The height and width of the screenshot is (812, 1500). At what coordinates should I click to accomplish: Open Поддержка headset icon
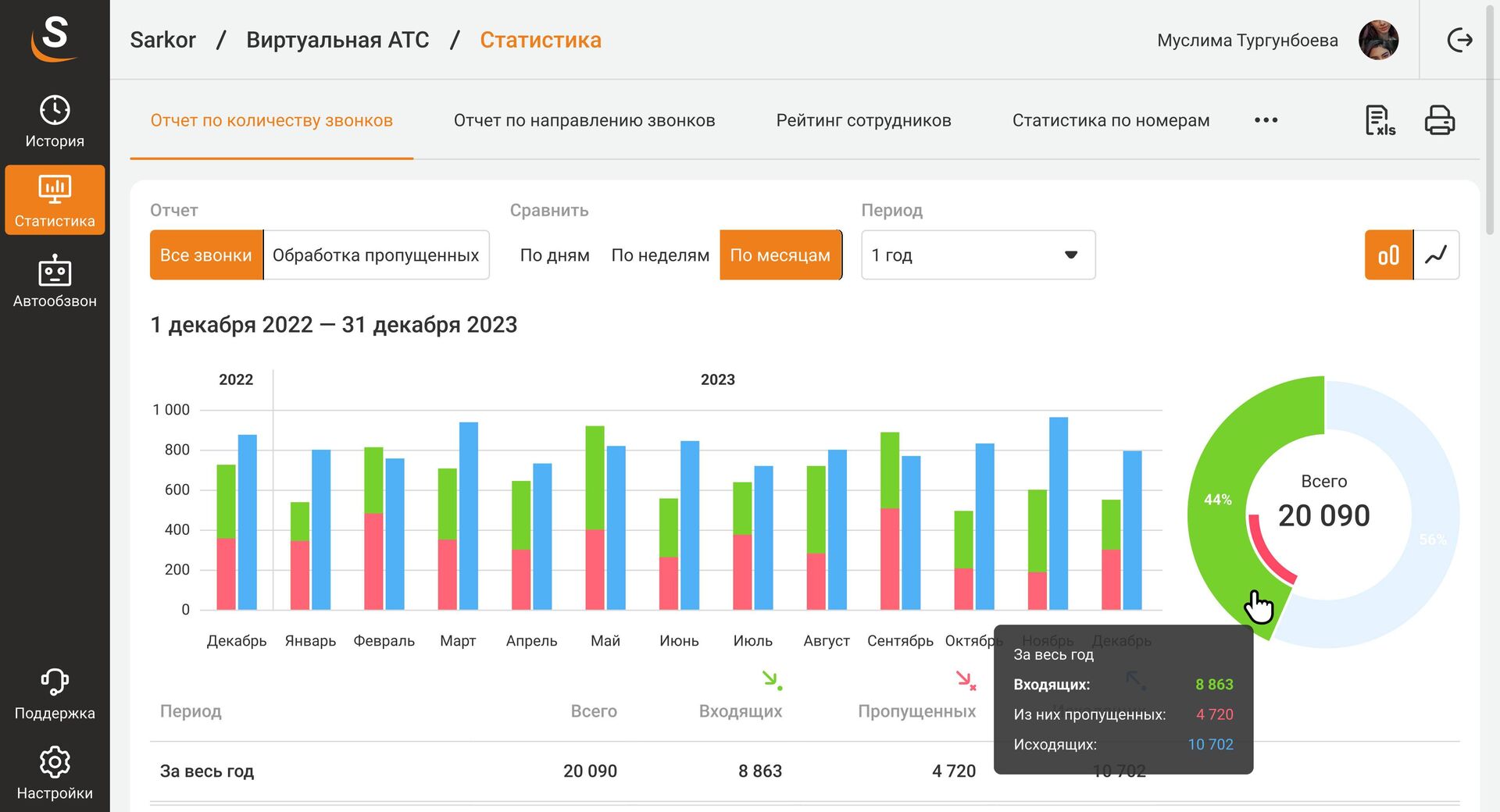[x=55, y=682]
